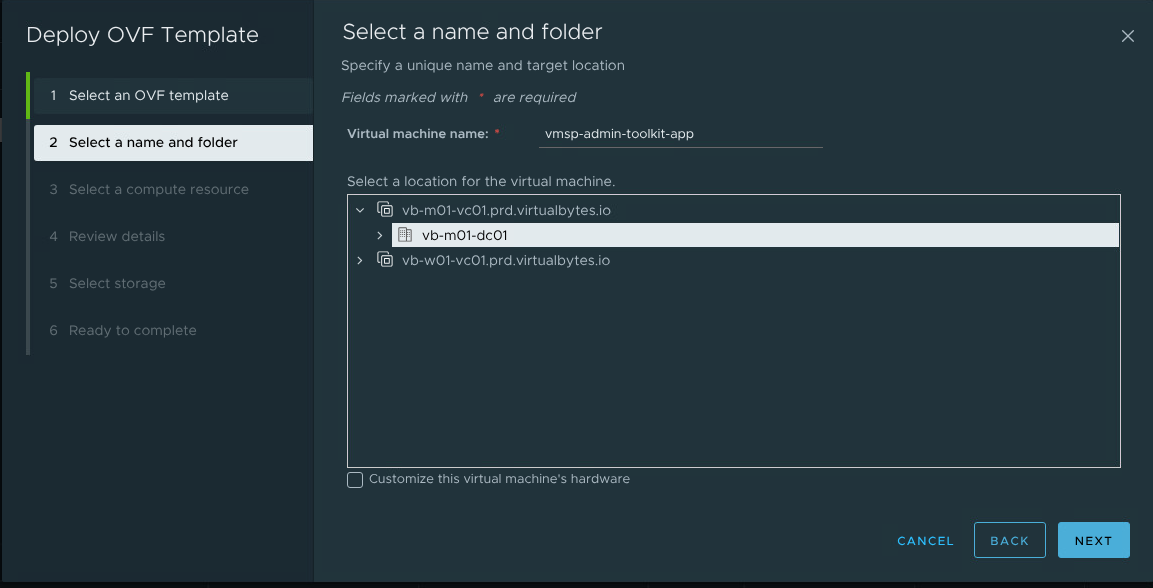1153x588 pixels.
Task: Click the vCenter icon beside vb-w01-vc01.prd.virtualbytes.io
Action: click(385, 260)
